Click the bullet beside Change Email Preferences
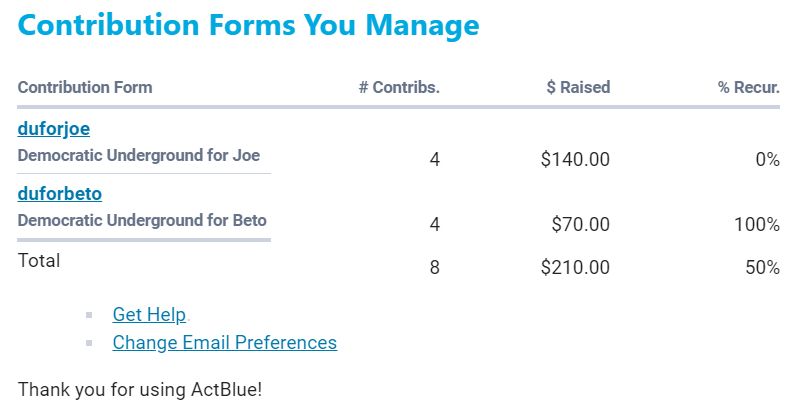 pos(90,343)
